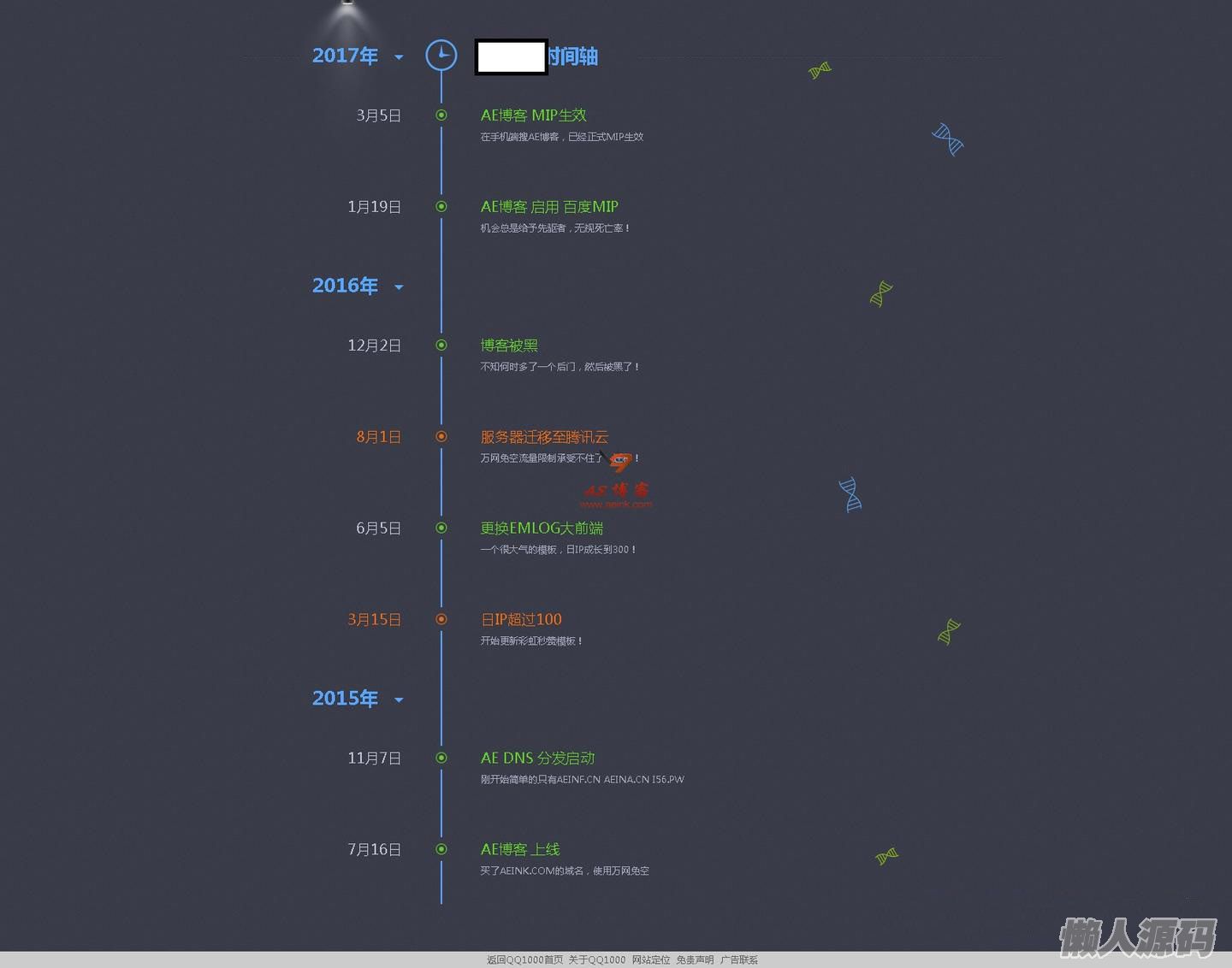Click the description '在手机端搜AE博客，已经正式MIP生效'
This screenshot has width=1232, height=968.
pyautogui.click(x=561, y=137)
